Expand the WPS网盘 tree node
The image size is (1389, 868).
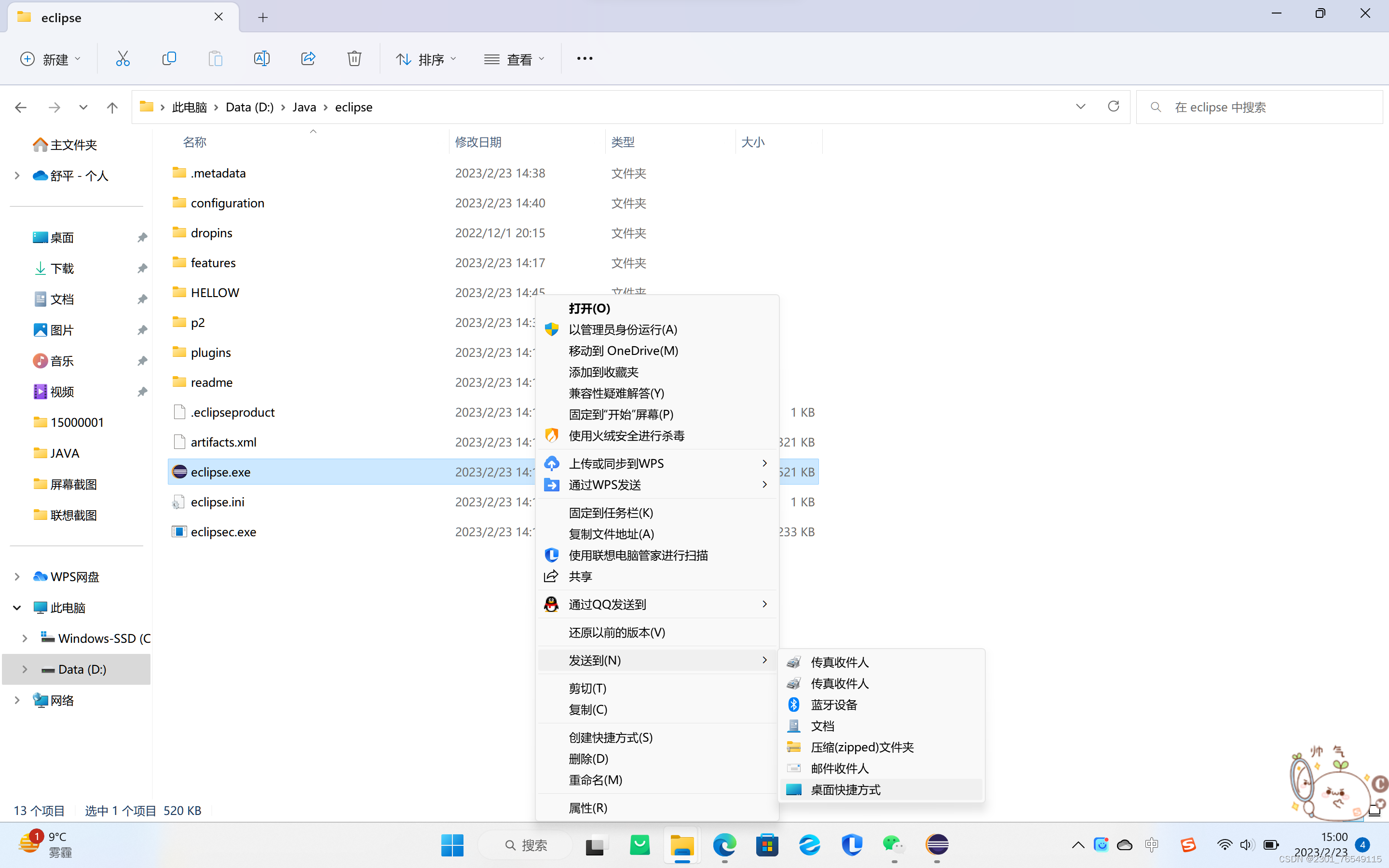click(x=17, y=576)
